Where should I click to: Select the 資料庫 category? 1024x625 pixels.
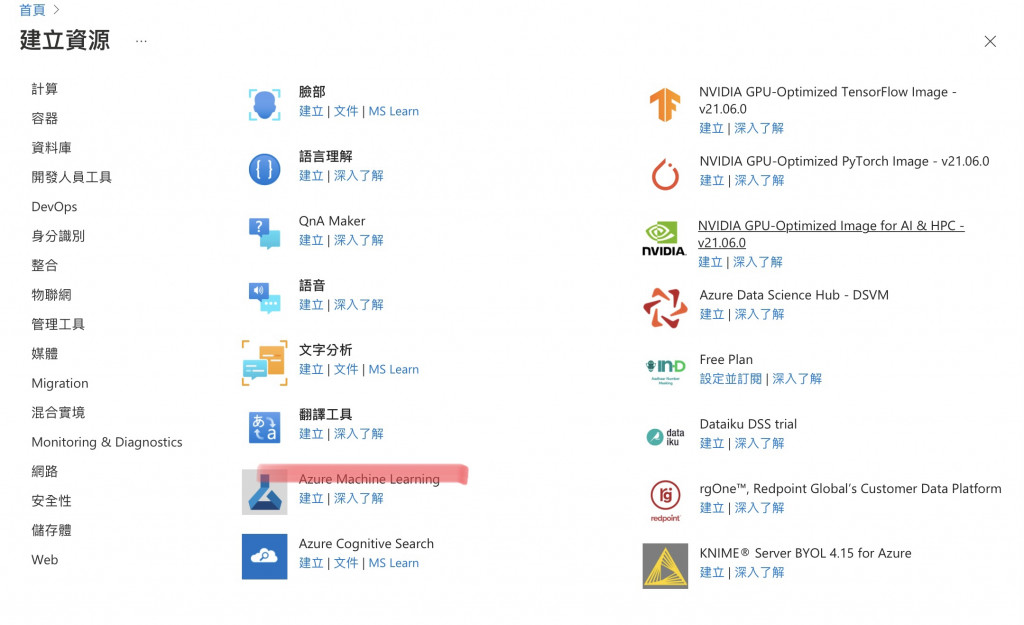click(52, 148)
